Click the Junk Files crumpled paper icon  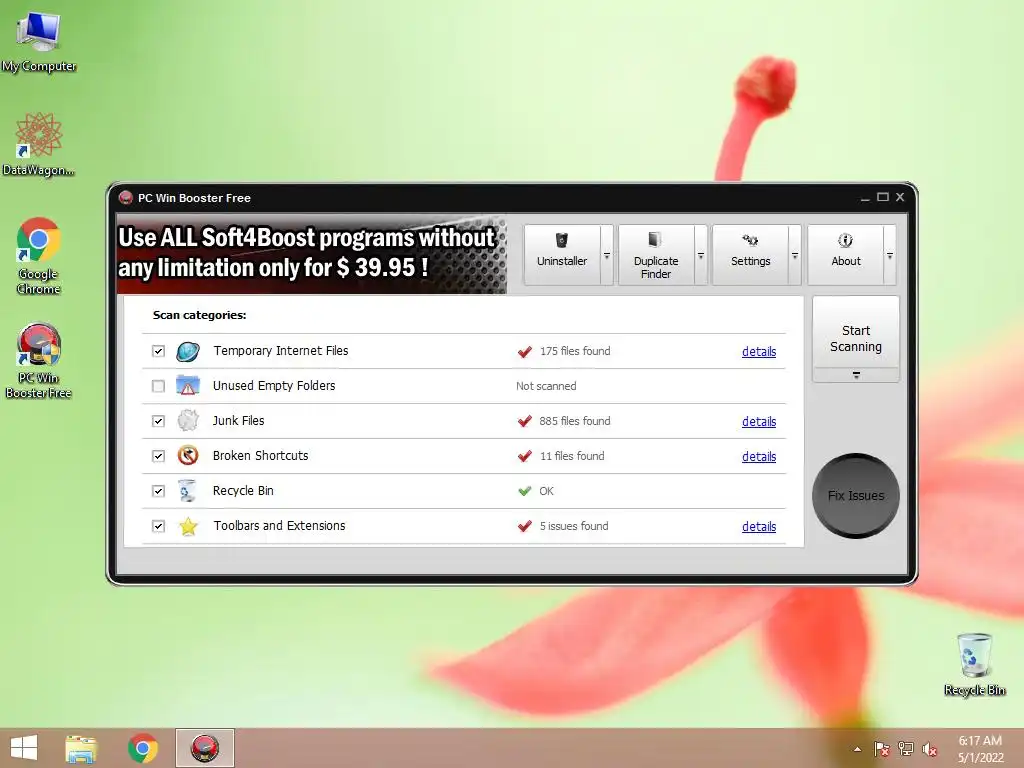[x=188, y=421]
